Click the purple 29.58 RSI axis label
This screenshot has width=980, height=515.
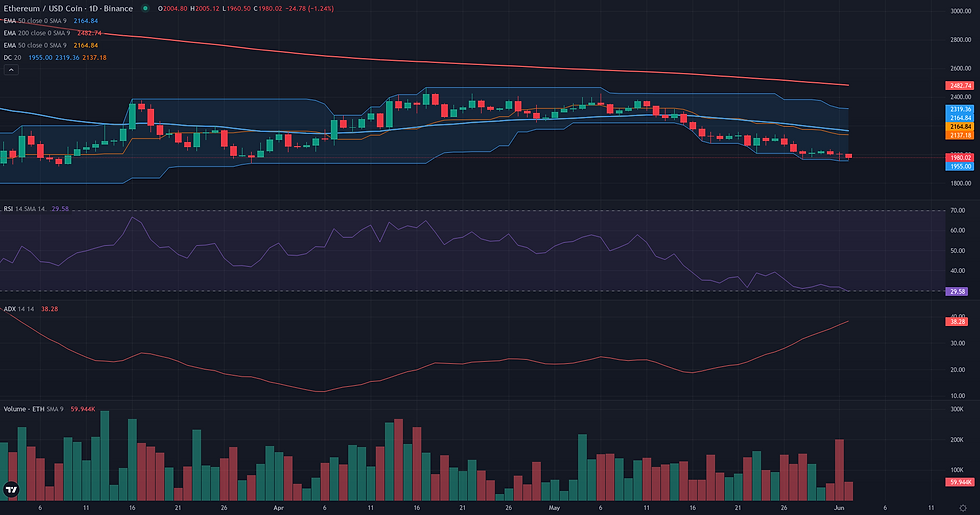click(x=958, y=291)
